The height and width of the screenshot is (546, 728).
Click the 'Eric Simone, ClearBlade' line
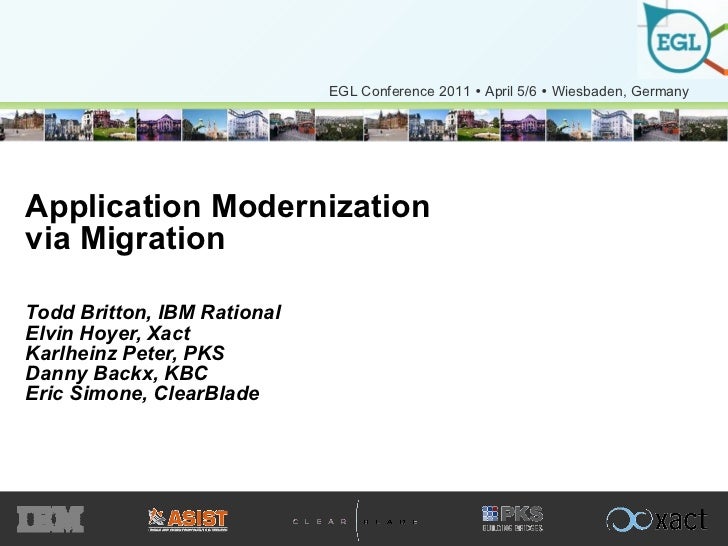[x=142, y=393]
